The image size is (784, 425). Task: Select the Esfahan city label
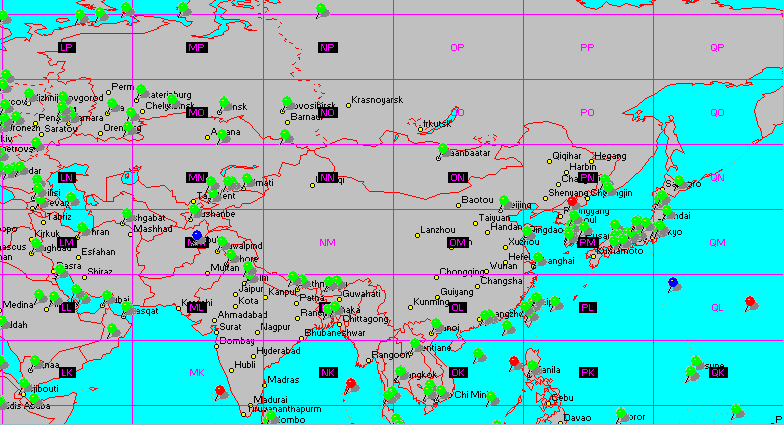98,252
